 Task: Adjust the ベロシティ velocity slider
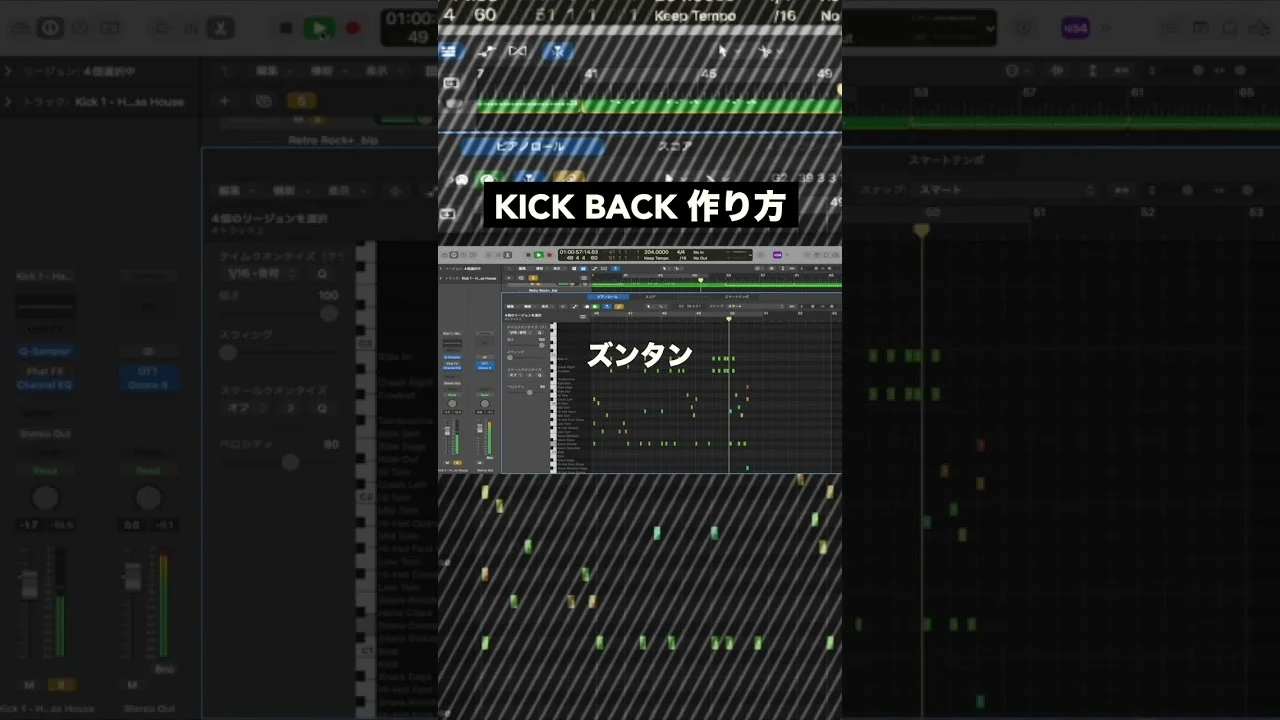pos(290,462)
